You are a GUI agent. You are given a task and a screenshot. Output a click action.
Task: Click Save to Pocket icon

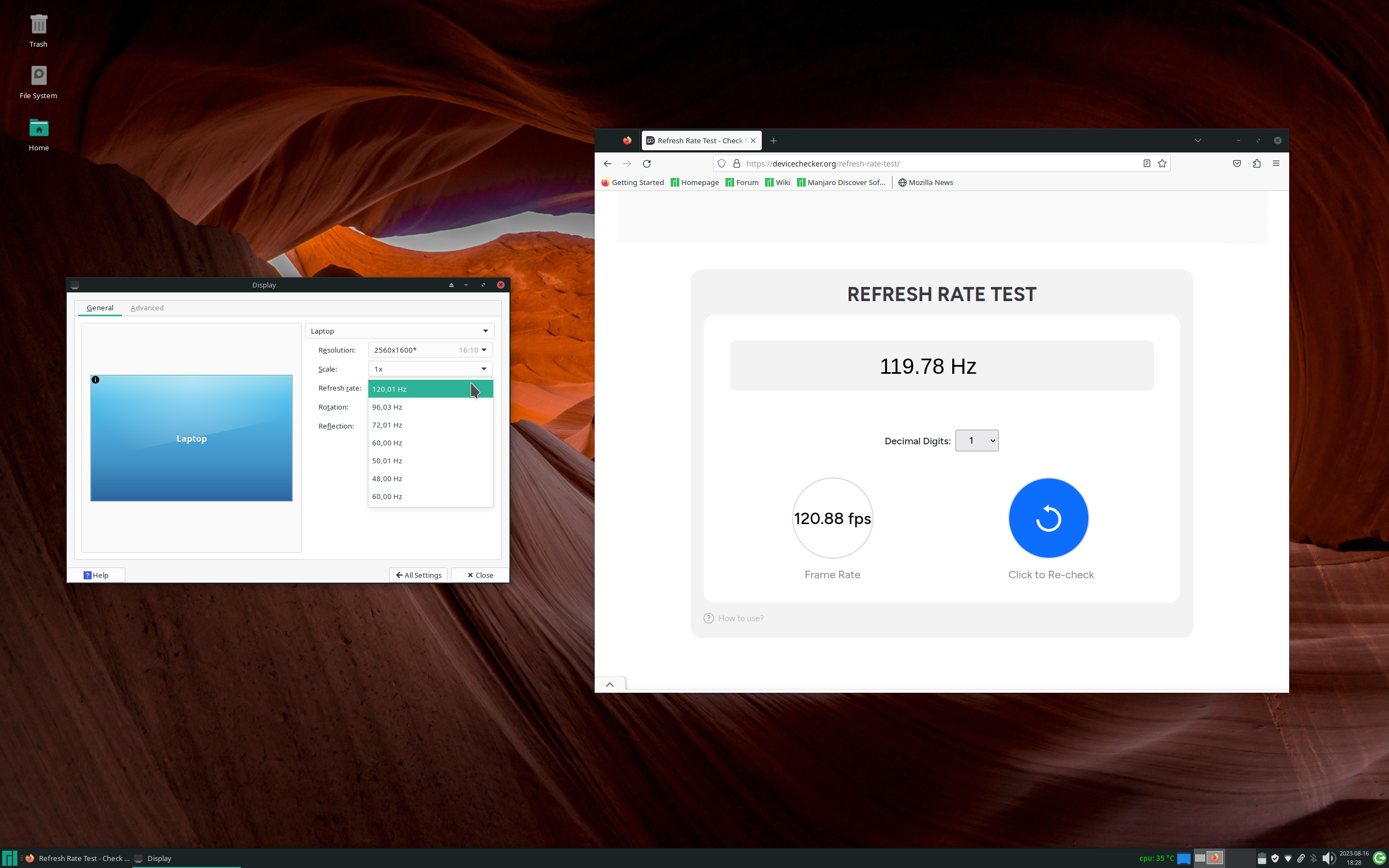tap(1237, 164)
